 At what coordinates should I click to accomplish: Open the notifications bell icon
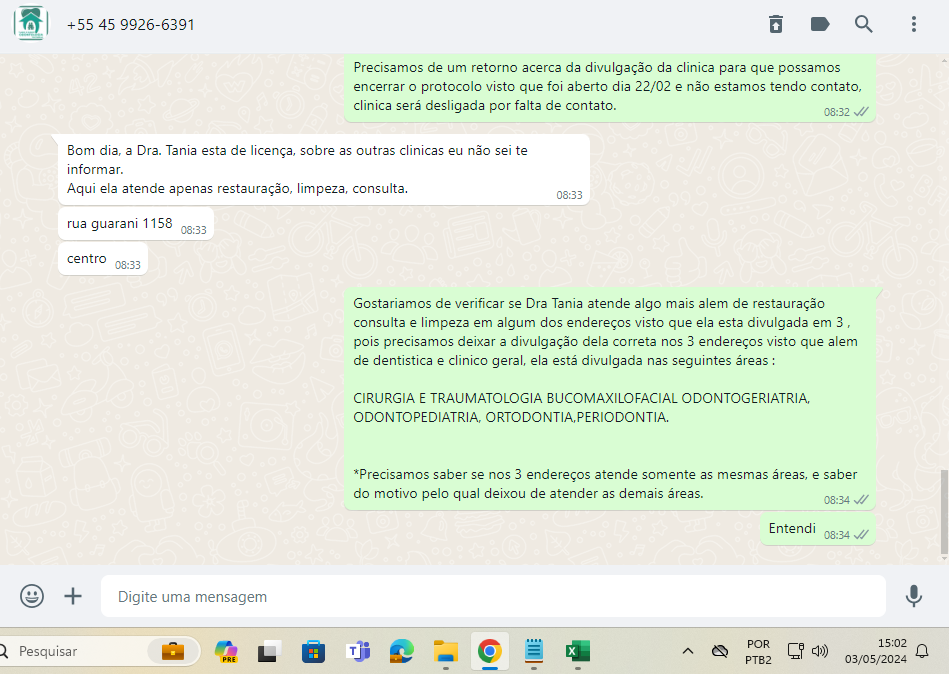pyautogui.click(x=922, y=651)
